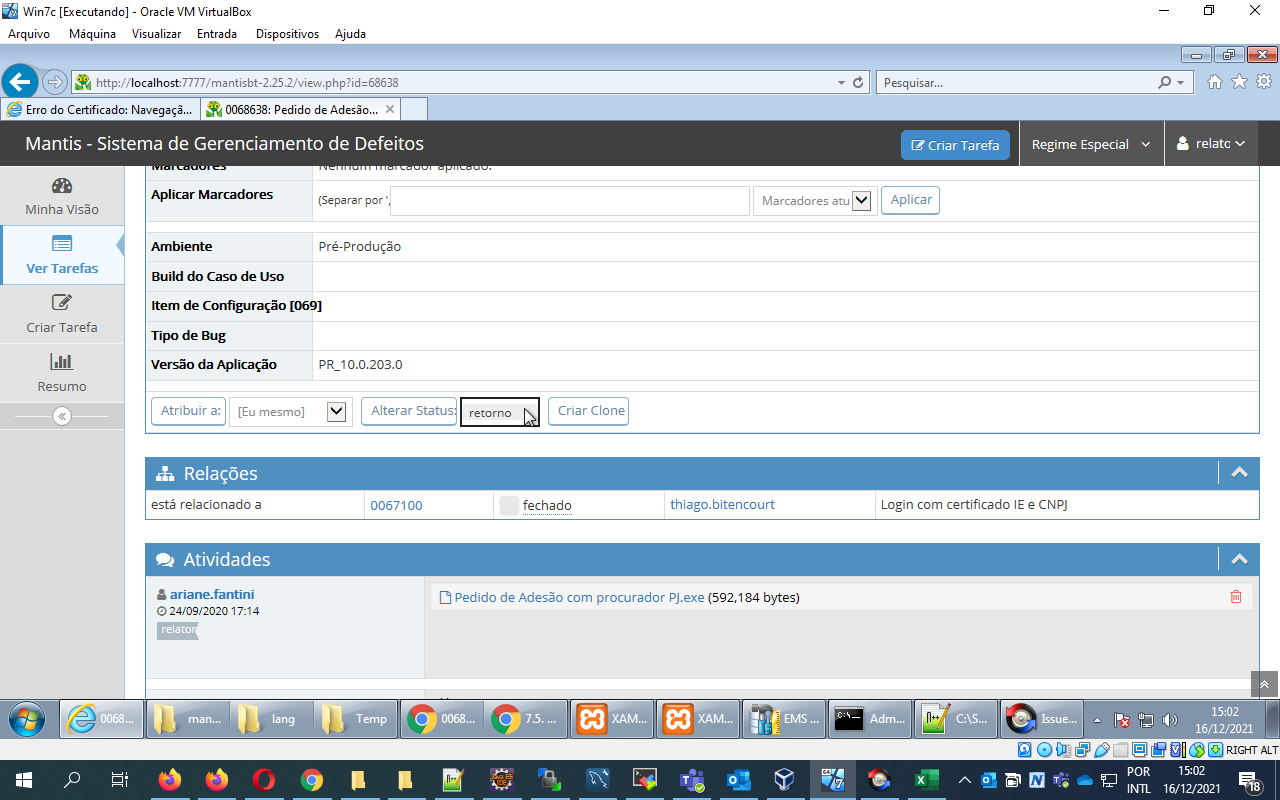Open host Task View icon
The width and height of the screenshot is (1280, 800).
pos(119,780)
